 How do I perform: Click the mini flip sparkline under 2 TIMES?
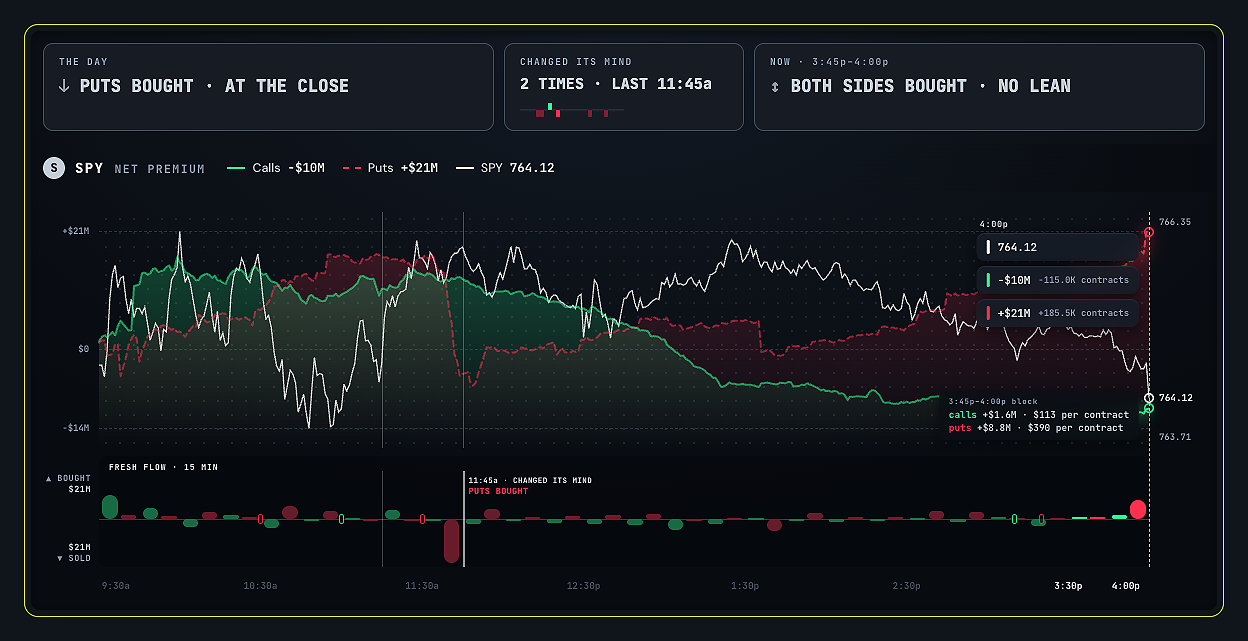point(572,110)
